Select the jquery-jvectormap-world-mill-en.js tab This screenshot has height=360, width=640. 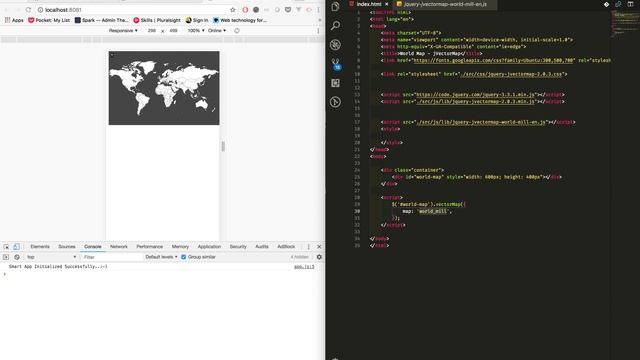(445, 4)
